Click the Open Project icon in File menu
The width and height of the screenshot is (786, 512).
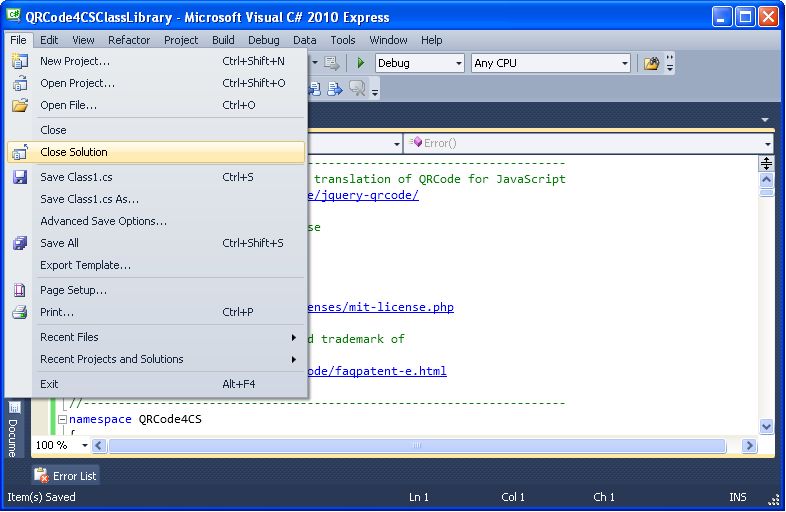(20, 83)
